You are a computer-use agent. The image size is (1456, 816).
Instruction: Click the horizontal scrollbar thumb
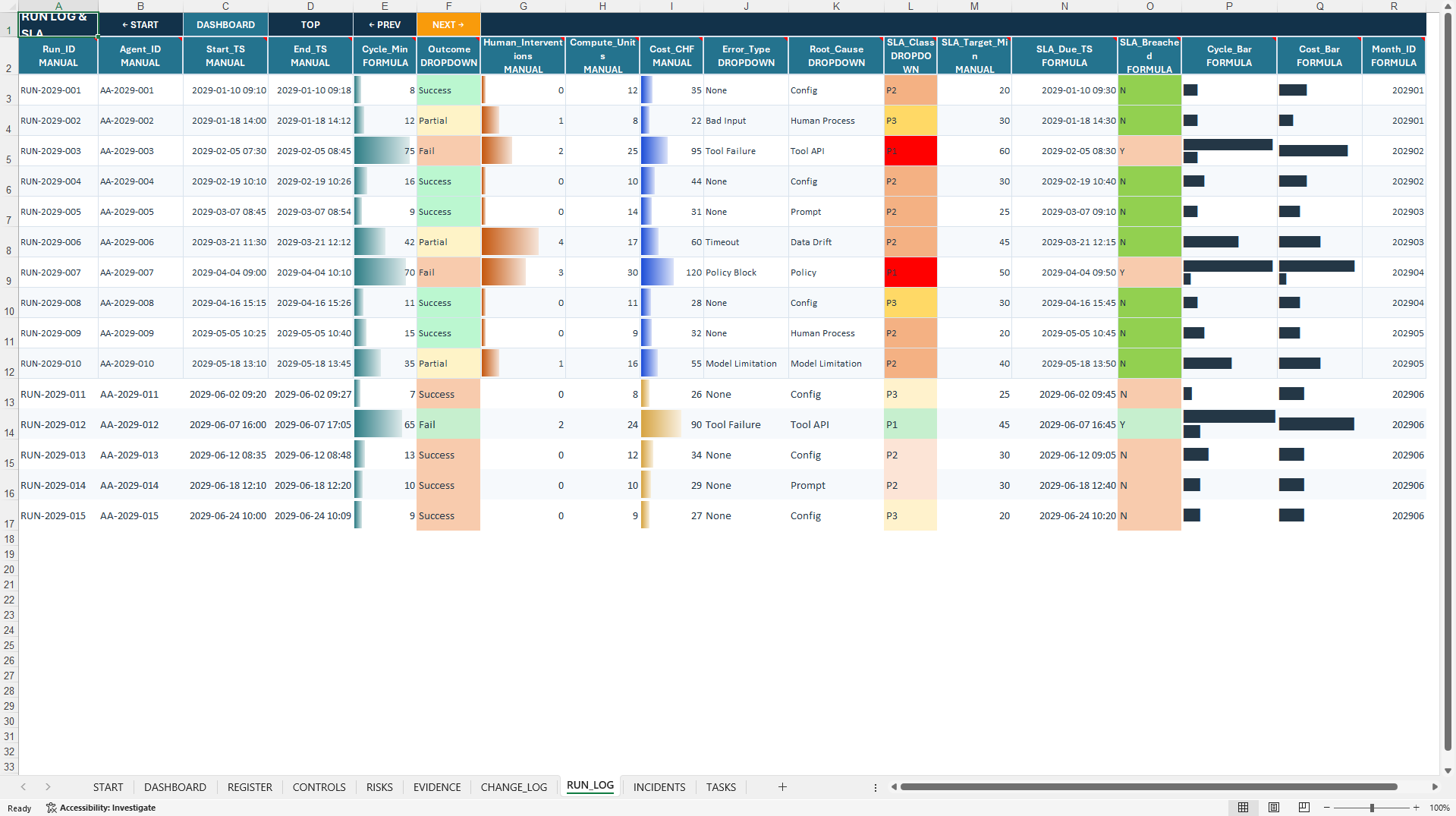pos(1149,787)
